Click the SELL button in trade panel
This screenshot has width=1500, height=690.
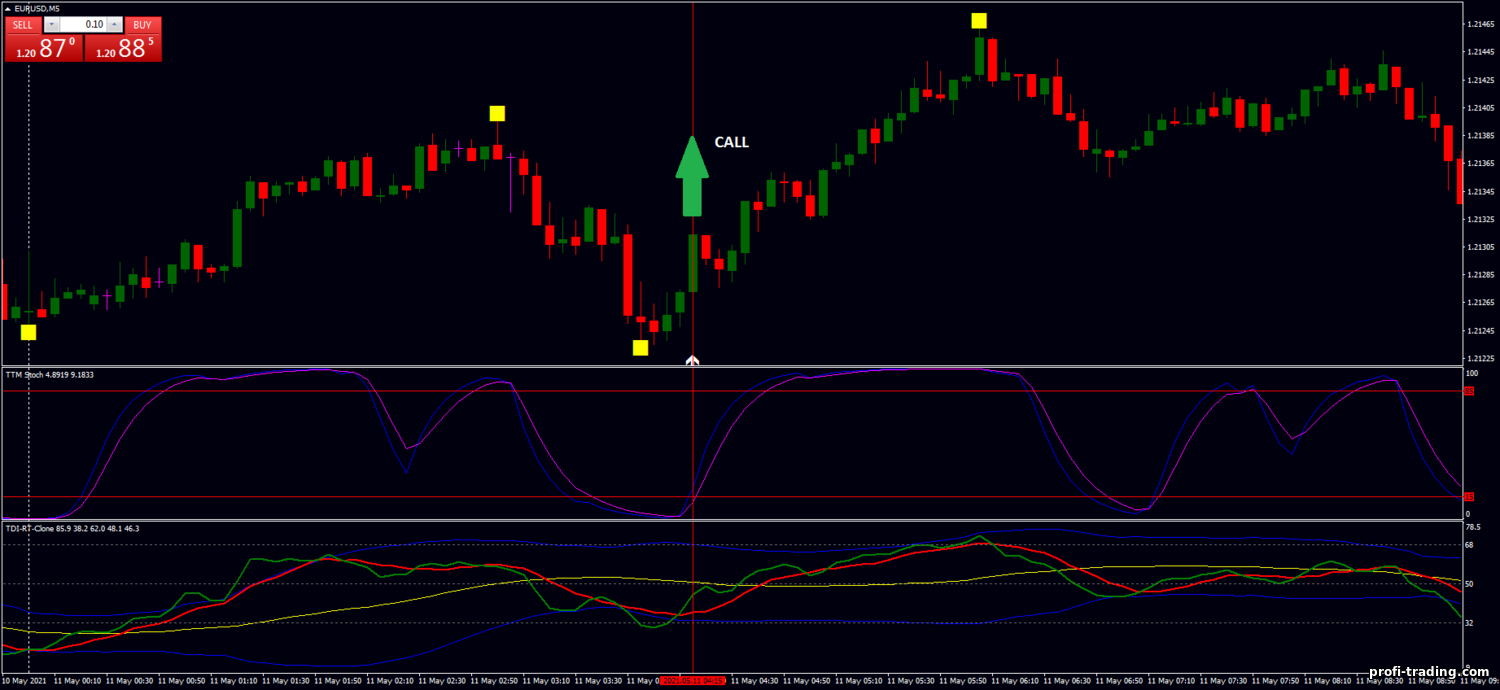22,25
